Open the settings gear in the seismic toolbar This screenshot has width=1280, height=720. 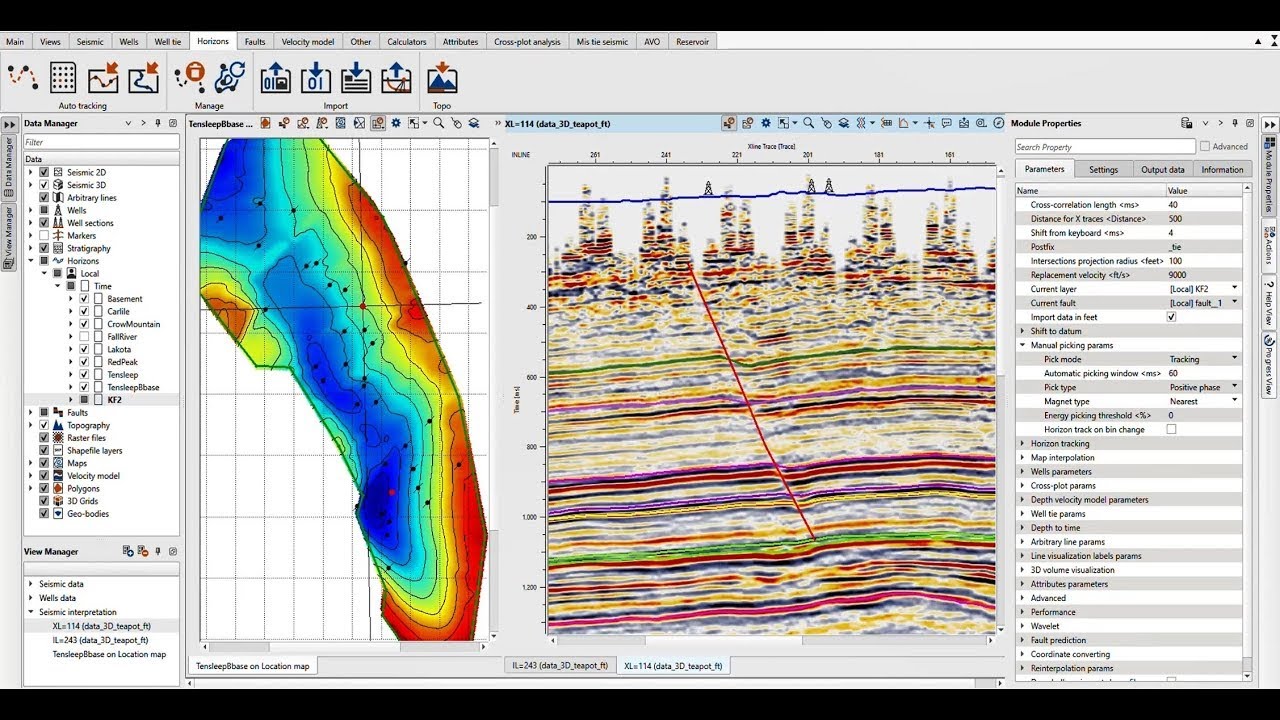766,123
